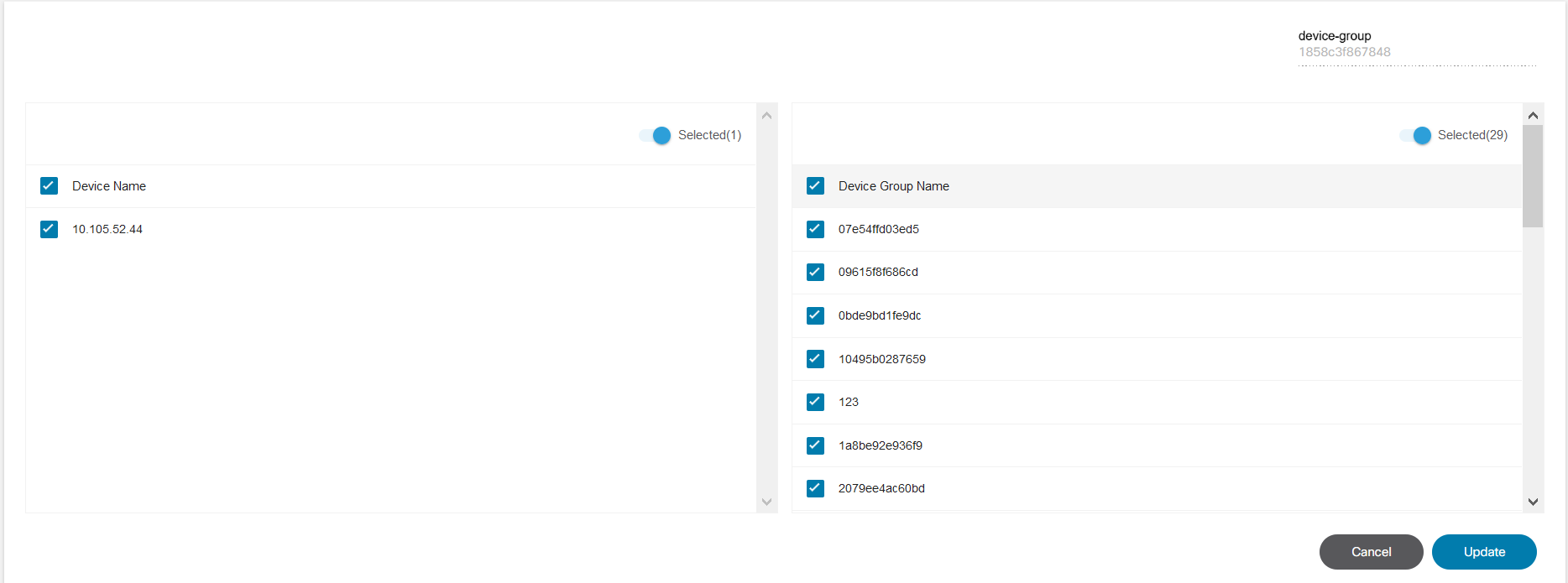Toggle the Device Group Name select-all checkbox

tap(815, 186)
